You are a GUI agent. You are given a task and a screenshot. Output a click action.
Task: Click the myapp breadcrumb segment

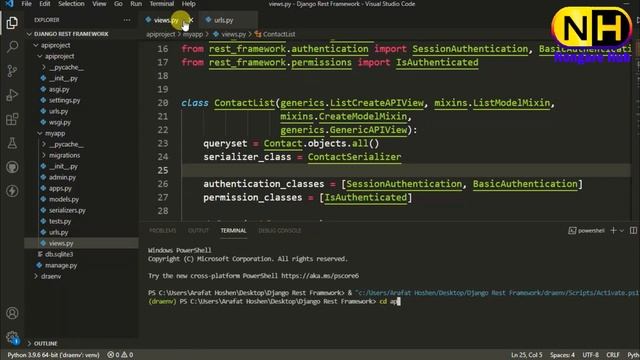[193, 34]
